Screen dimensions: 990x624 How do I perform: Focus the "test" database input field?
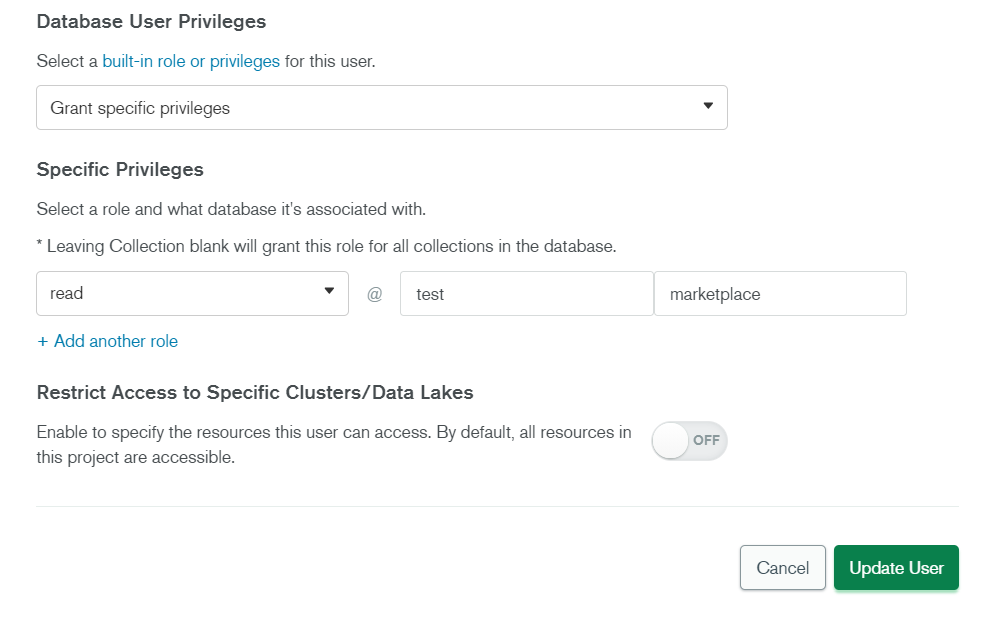[526, 294]
